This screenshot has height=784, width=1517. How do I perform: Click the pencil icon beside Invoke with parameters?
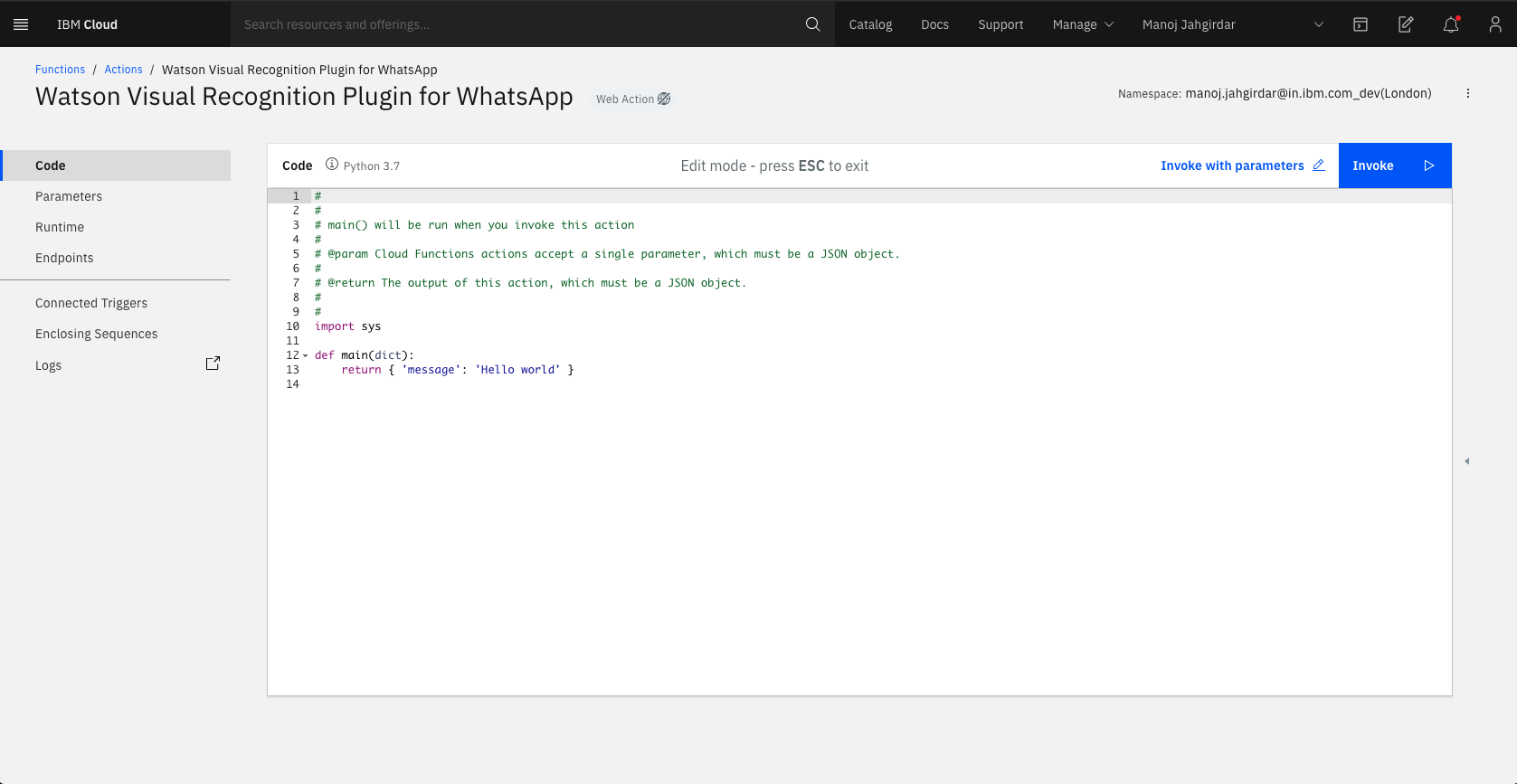(x=1319, y=165)
